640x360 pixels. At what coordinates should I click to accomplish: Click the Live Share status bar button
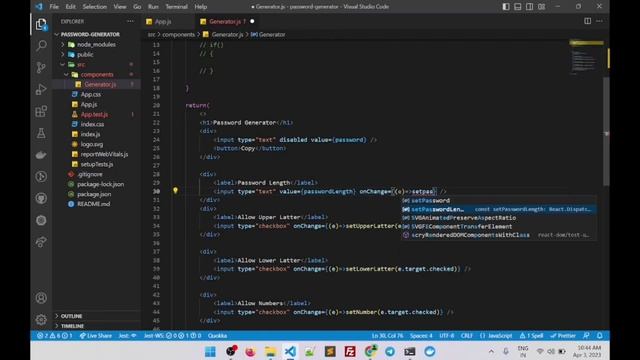pos(96,336)
